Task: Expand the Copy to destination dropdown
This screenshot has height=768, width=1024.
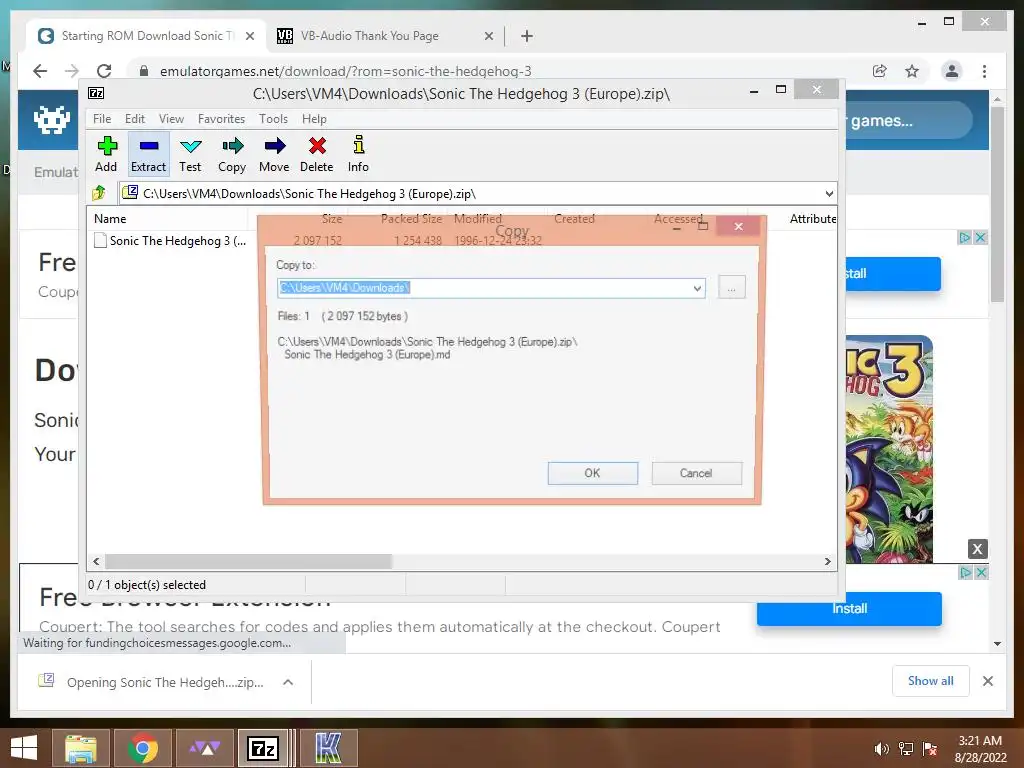Action: (697, 288)
